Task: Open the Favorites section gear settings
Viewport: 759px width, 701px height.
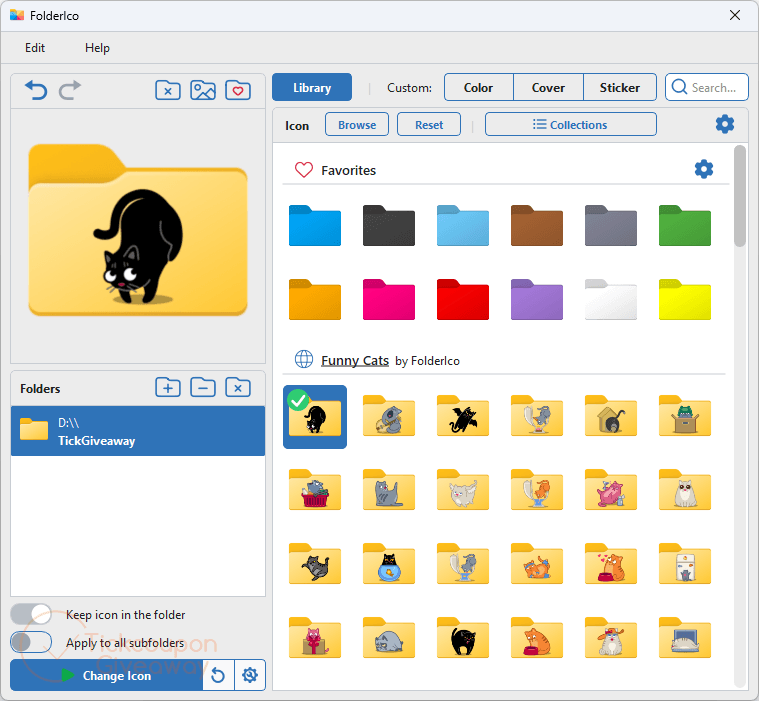Action: pyautogui.click(x=704, y=169)
